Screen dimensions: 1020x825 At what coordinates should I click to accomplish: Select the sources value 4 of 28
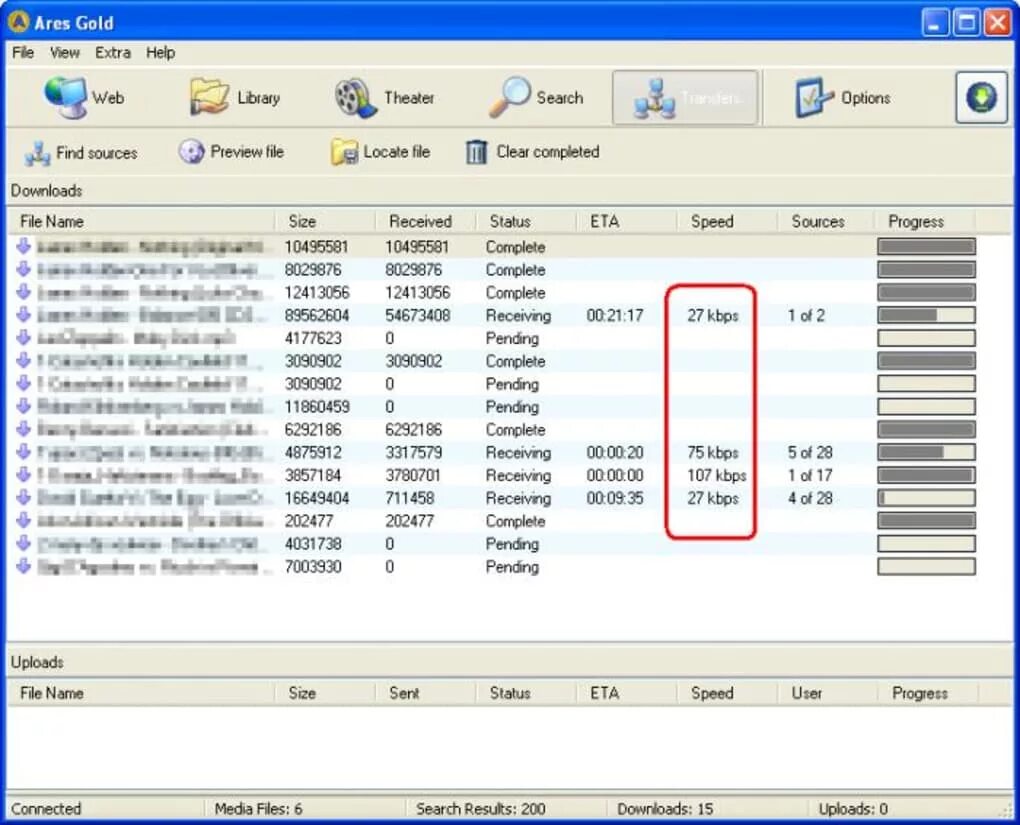(x=810, y=498)
